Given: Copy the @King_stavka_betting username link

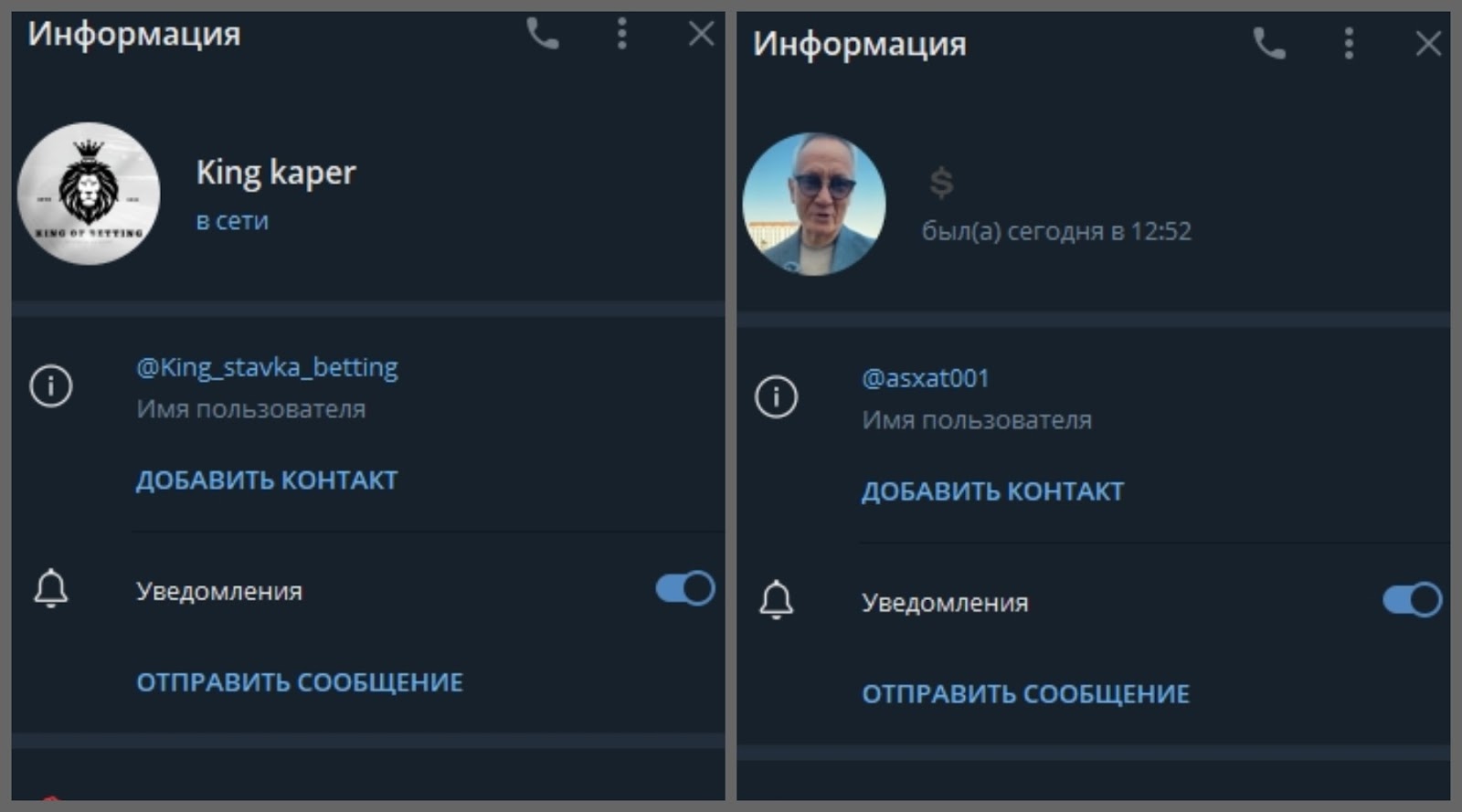Looking at the screenshot, I should click(267, 367).
